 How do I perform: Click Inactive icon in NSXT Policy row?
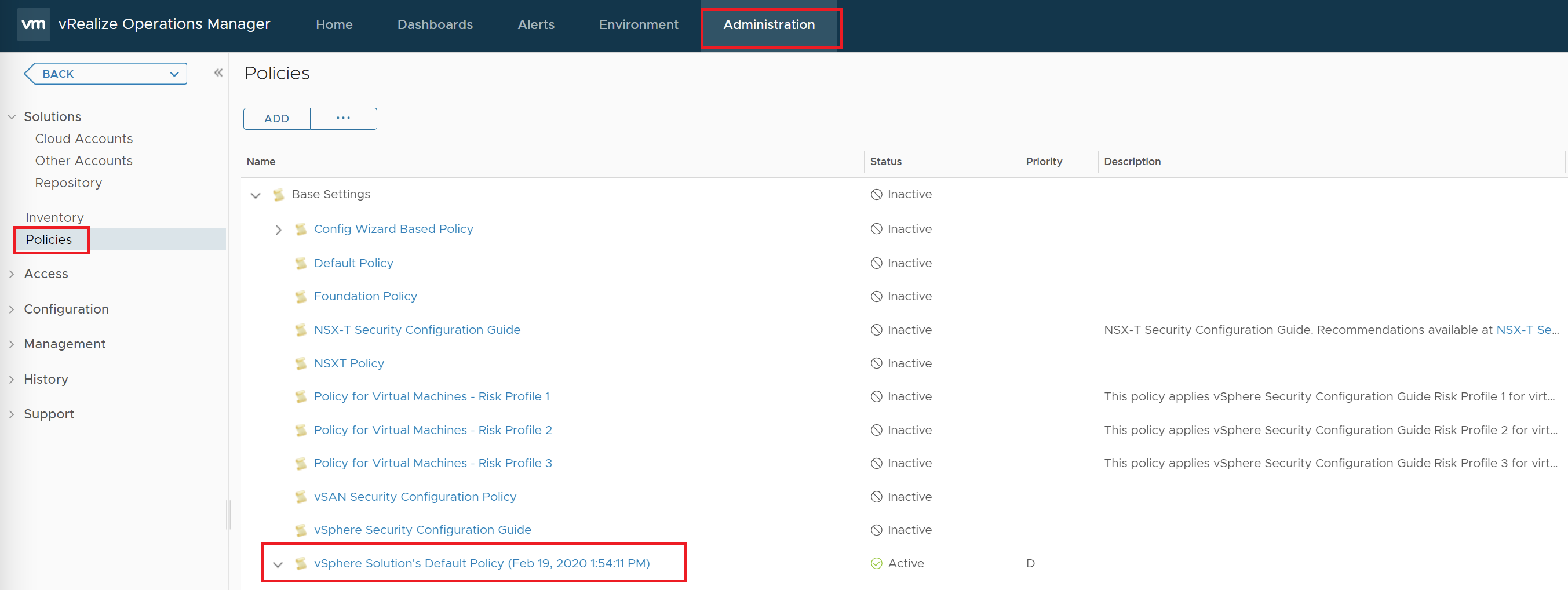point(877,363)
